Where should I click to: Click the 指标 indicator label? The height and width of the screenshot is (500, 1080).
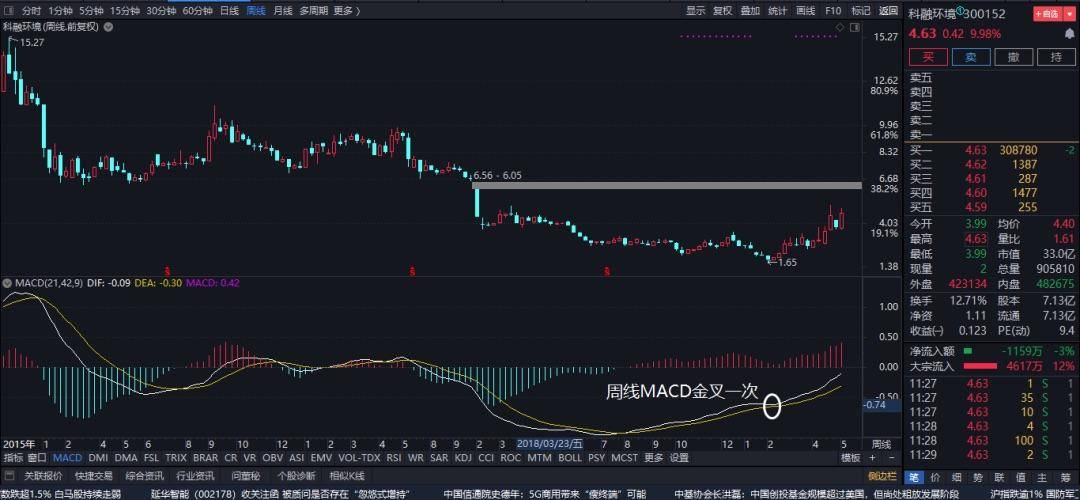12,457
